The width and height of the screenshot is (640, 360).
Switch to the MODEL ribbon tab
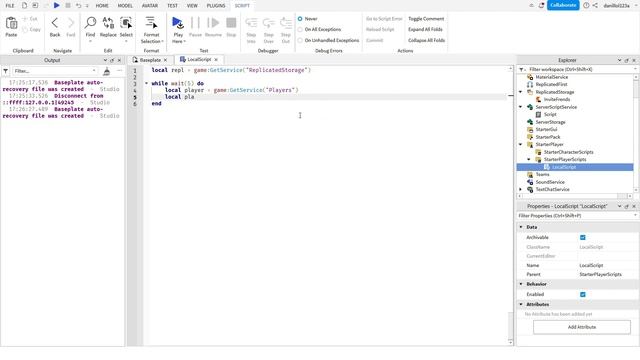125,6
